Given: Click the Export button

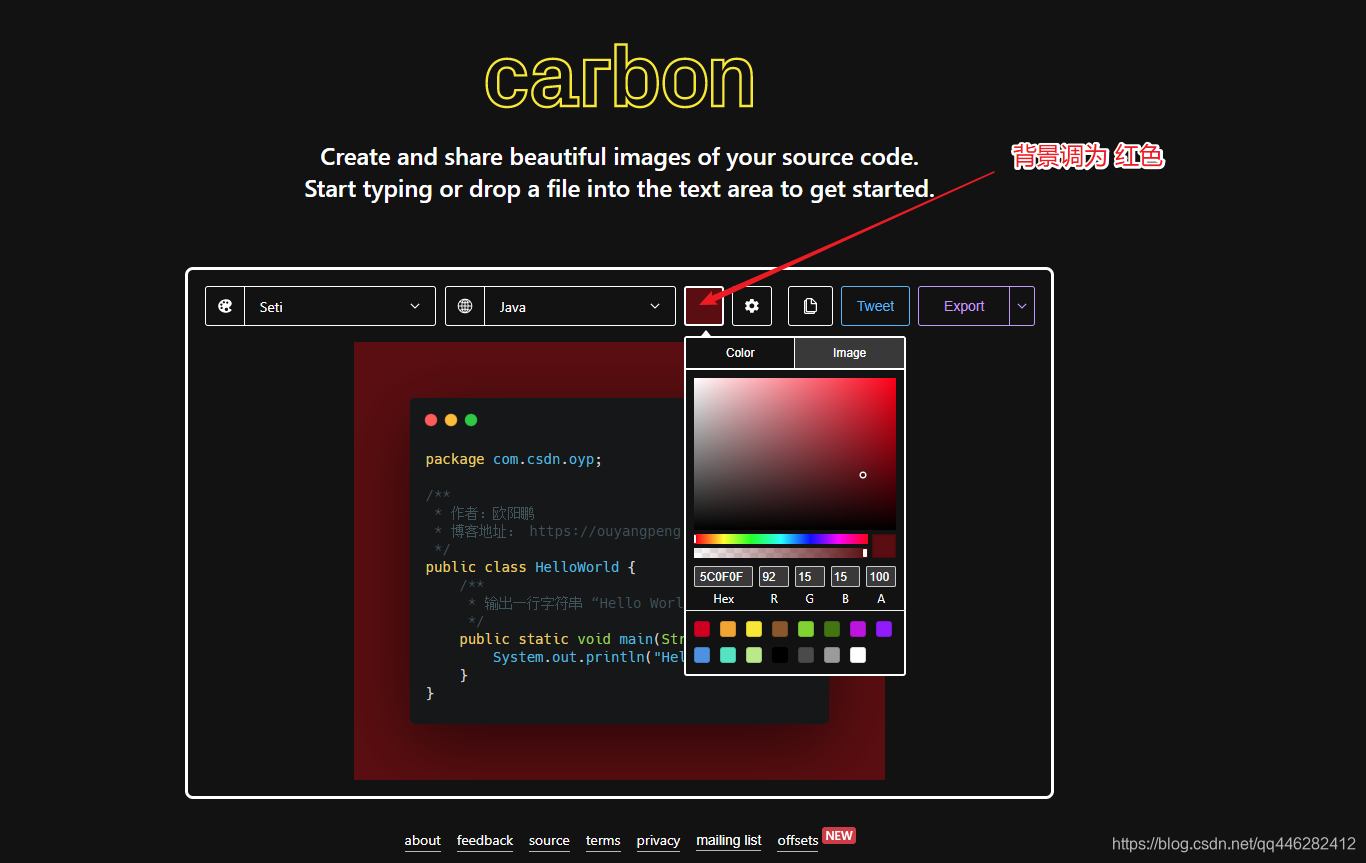Looking at the screenshot, I should point(964,306).
